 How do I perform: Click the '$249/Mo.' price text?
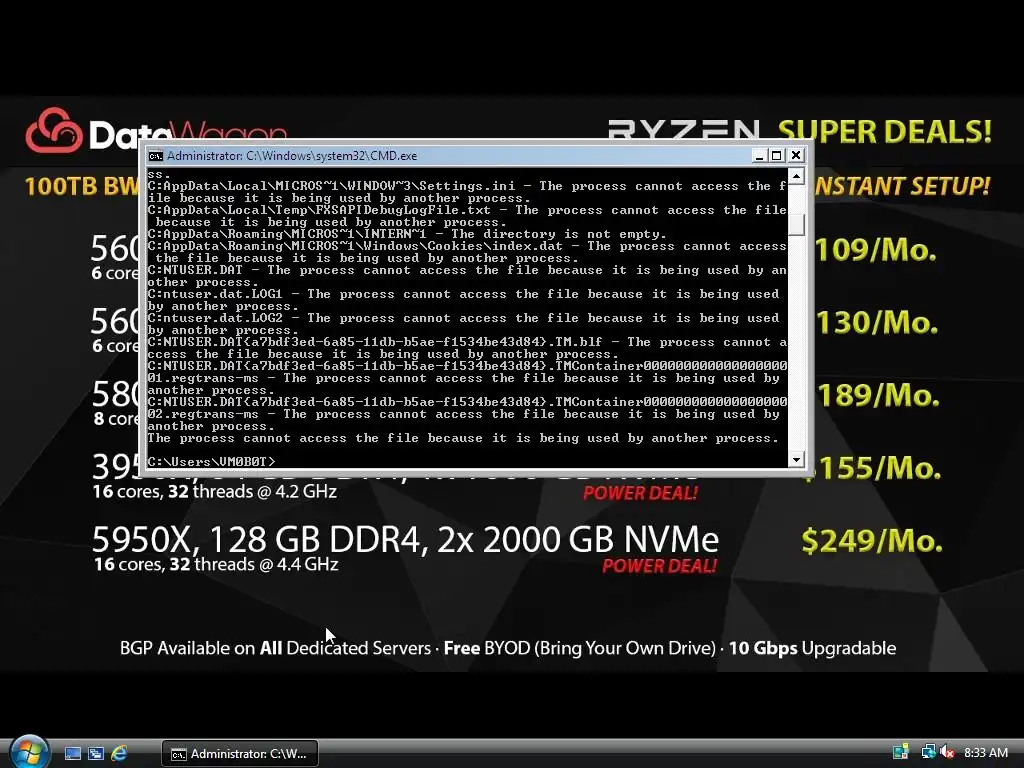[x=872, y=541]
